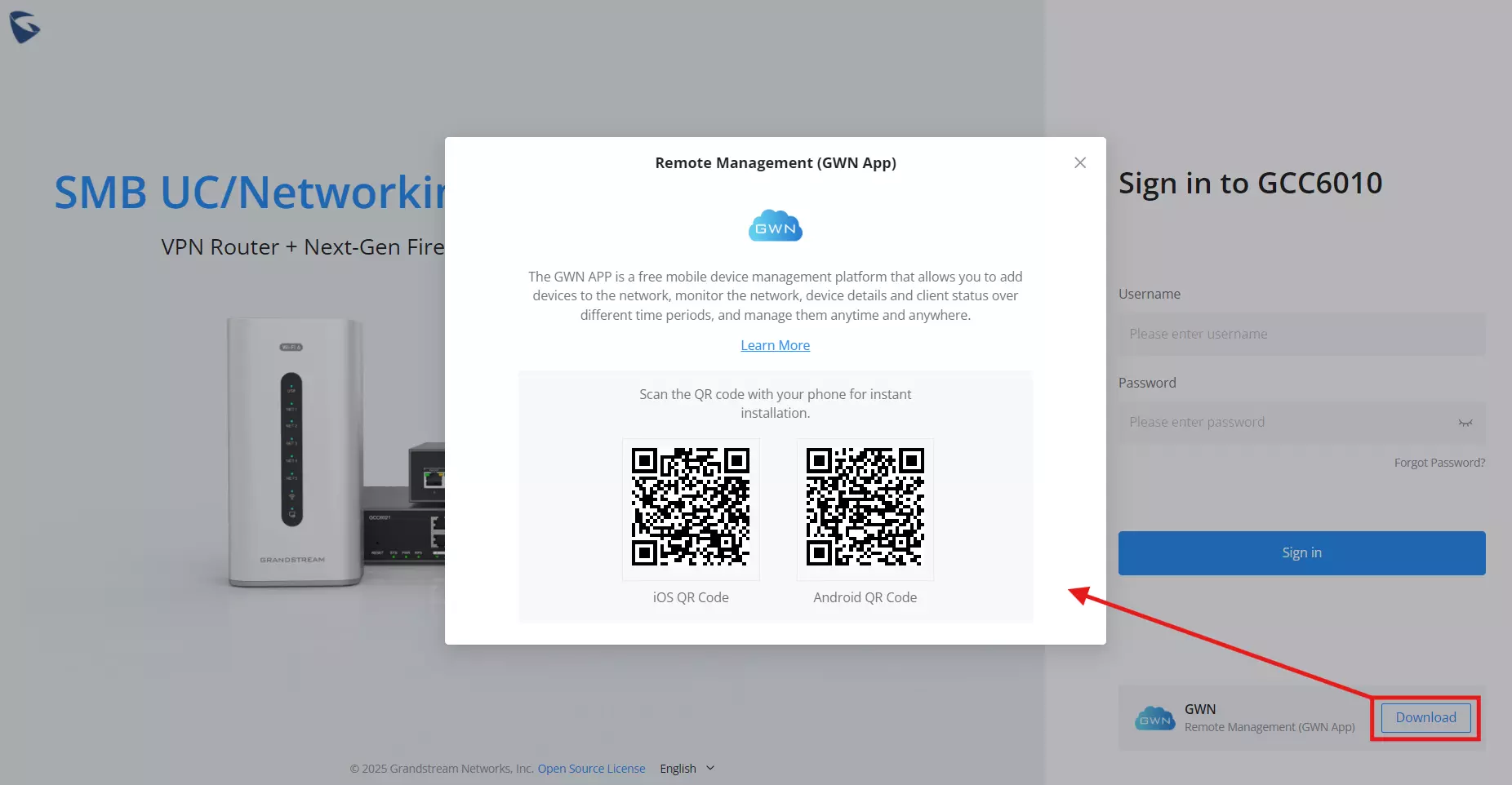Click the GWN app description paragraph

tap(776, 296)
